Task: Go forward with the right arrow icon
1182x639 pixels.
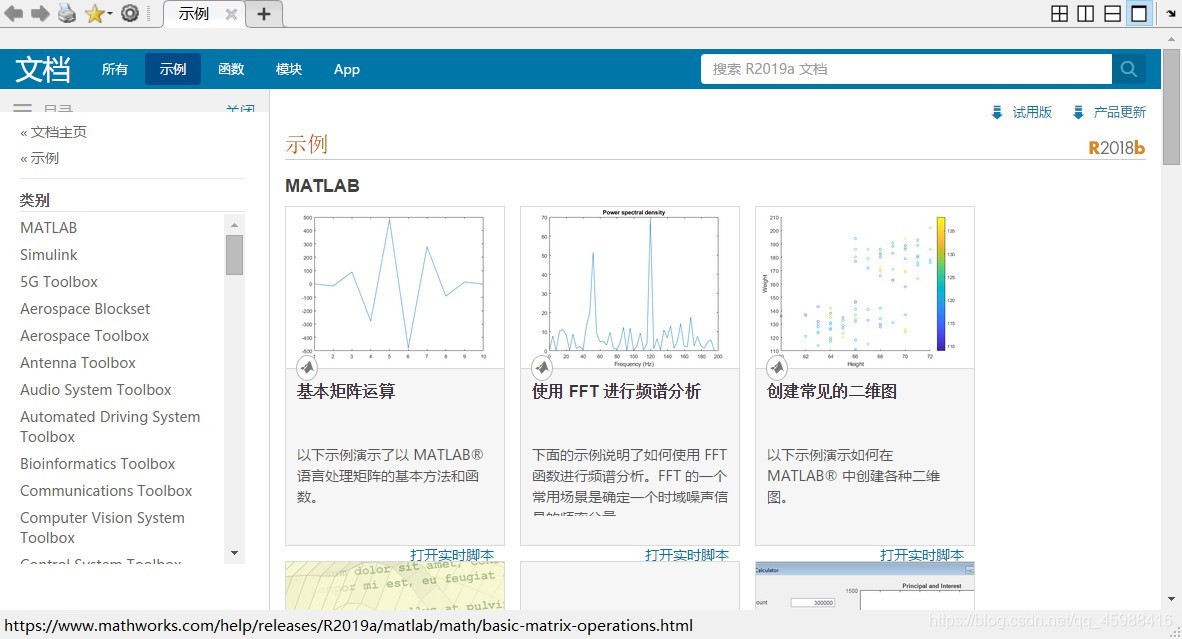Action: [x=40, y=14]
